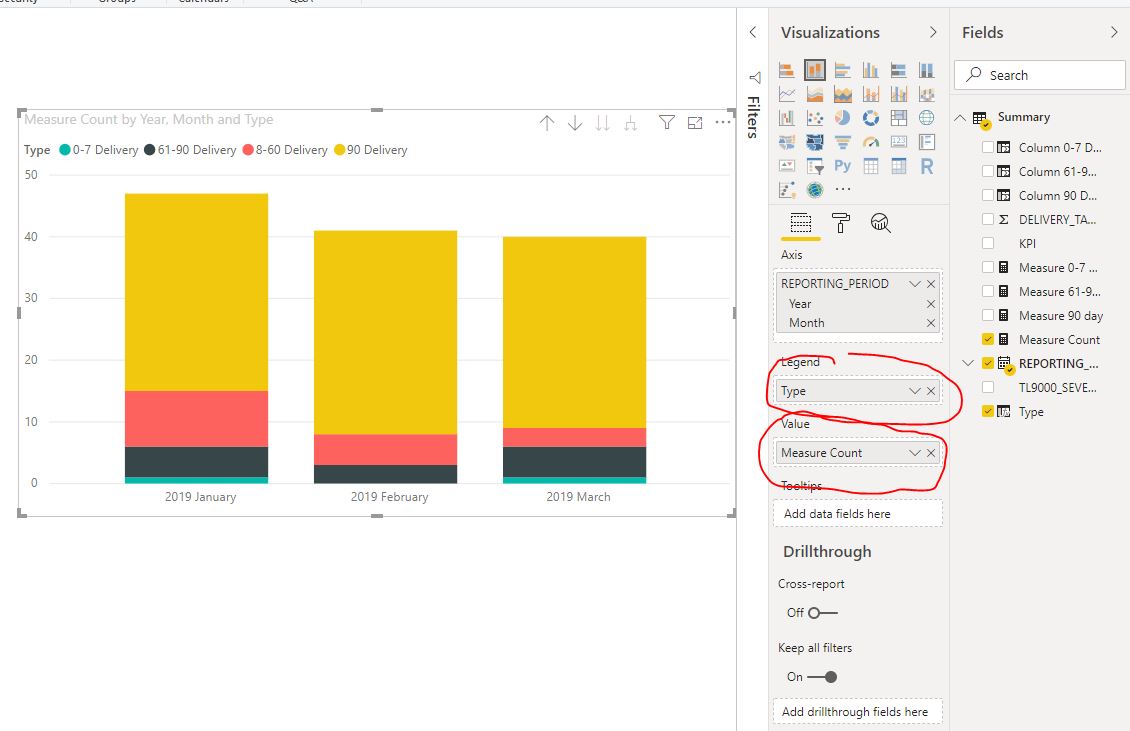Check the DELIVERY_TA... field checkbox

click(x=988, y=219)
